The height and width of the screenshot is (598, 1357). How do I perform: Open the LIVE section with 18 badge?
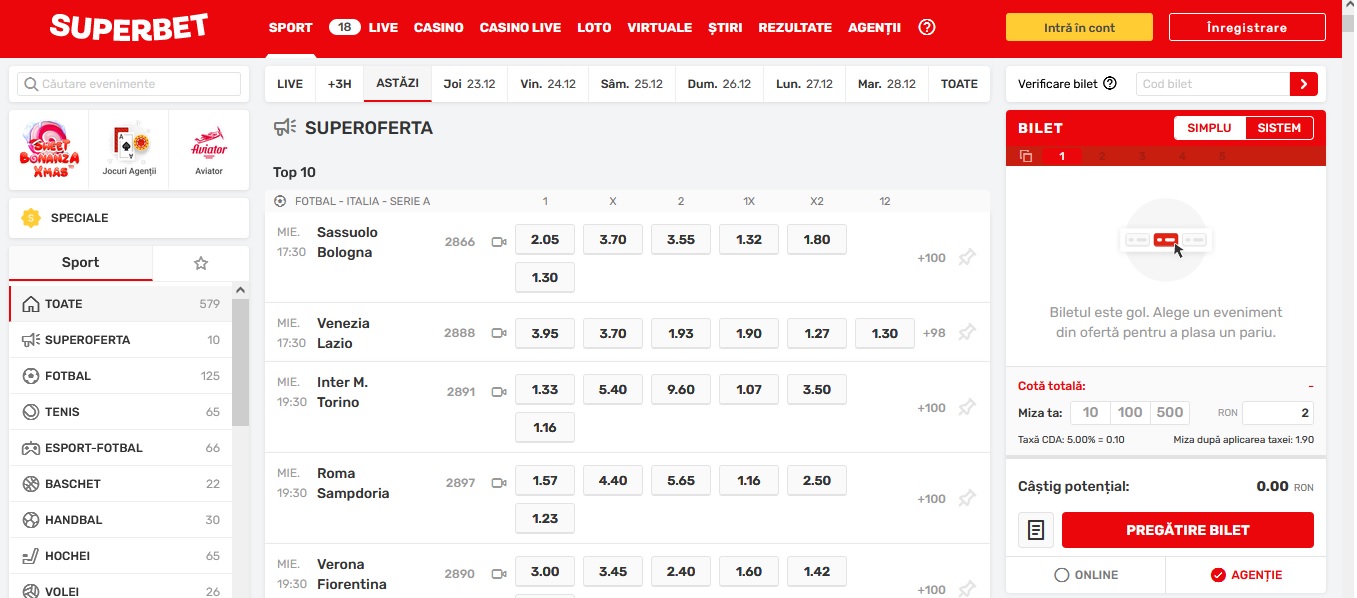[x=363, y=28]
